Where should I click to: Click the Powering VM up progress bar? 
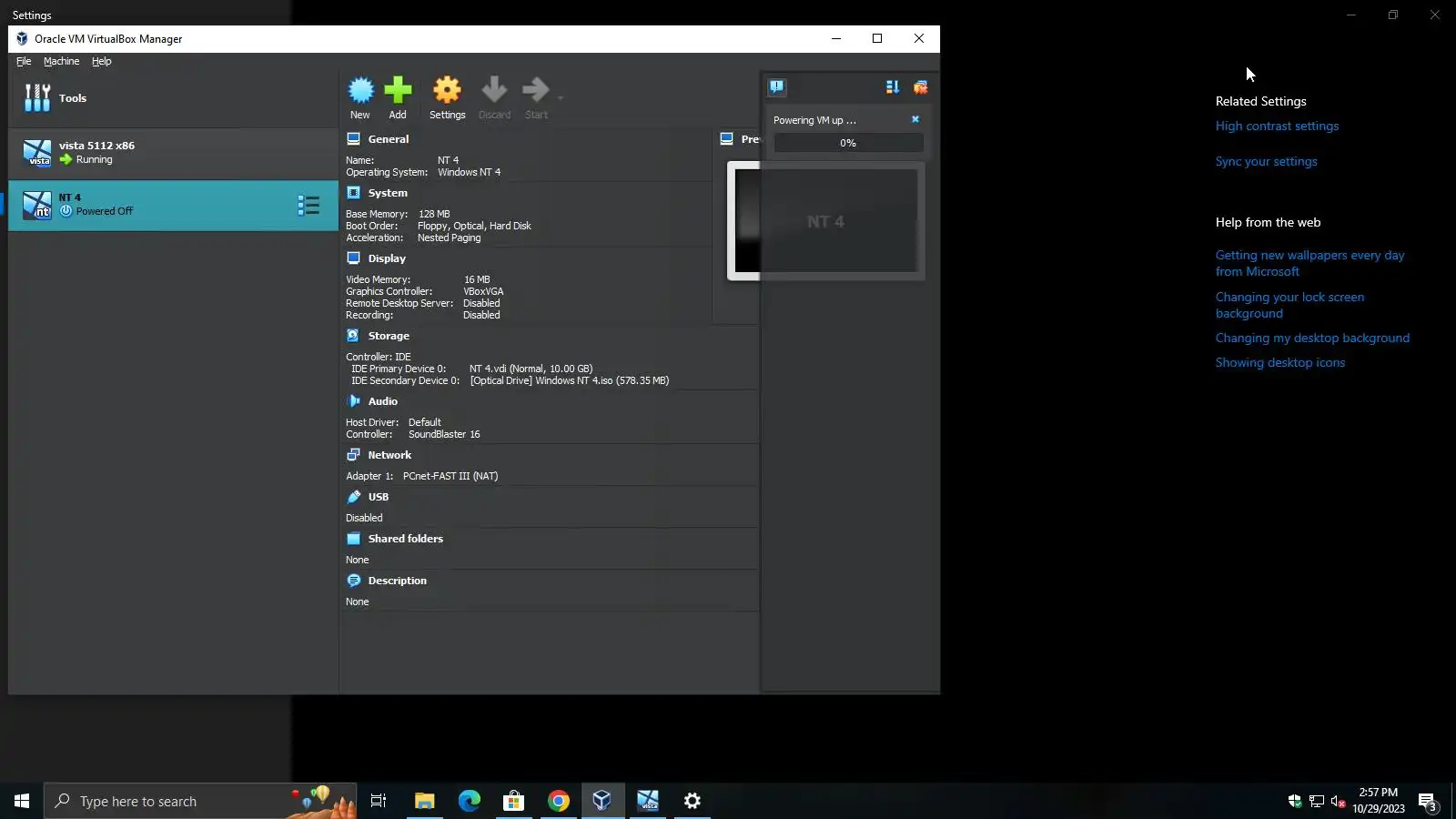tap(848, 143)
